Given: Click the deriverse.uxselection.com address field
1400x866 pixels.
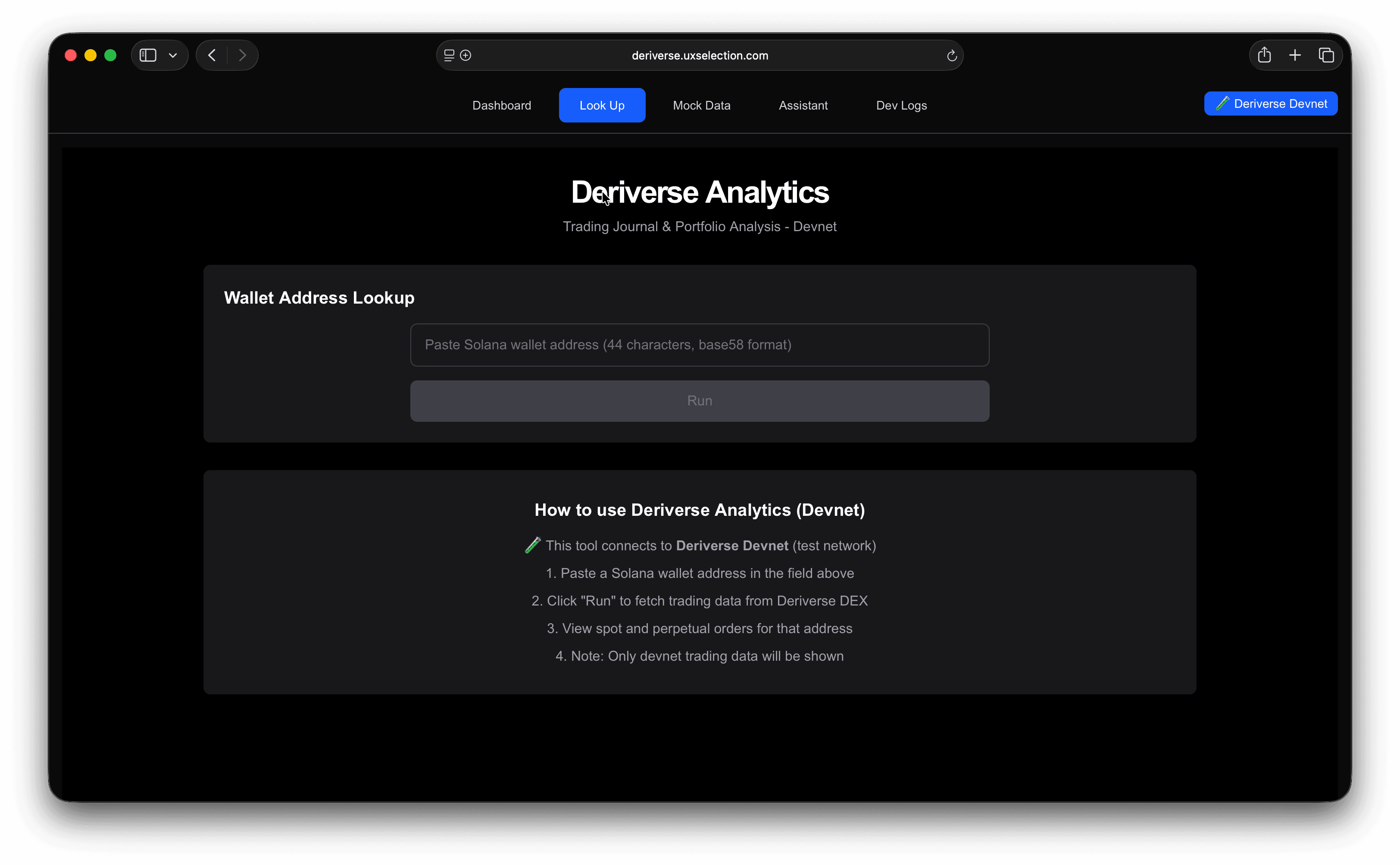Looking at the screenshot, I should 700,56.
